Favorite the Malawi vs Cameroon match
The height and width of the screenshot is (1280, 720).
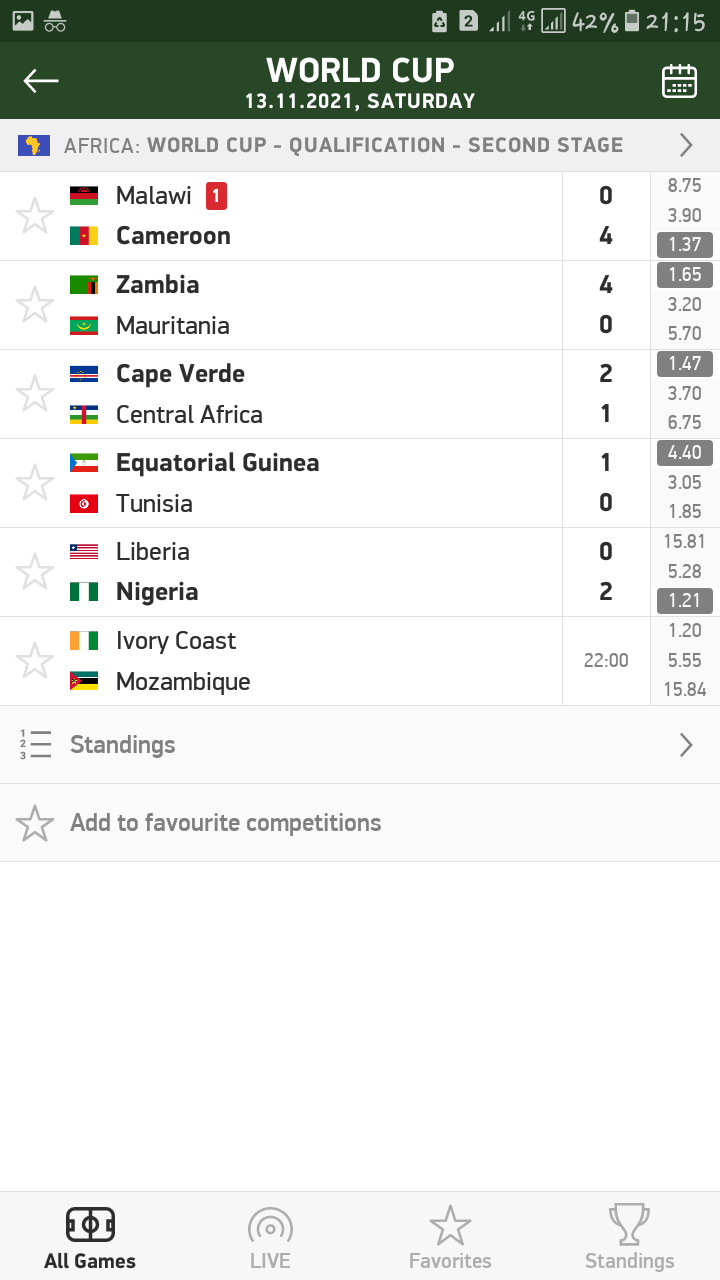coord(35,216)
